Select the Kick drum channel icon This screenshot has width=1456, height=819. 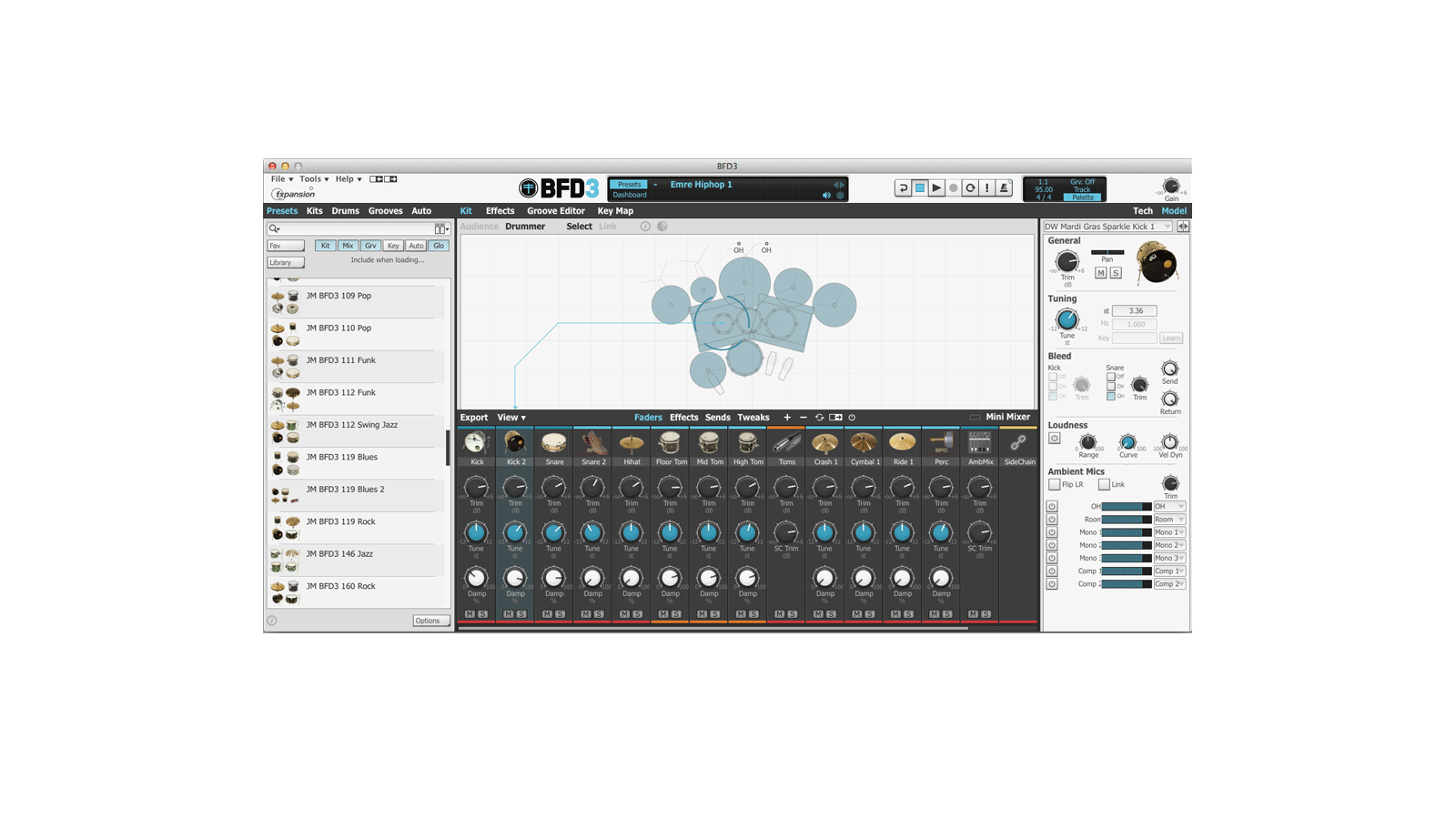[x=476, y=443]
